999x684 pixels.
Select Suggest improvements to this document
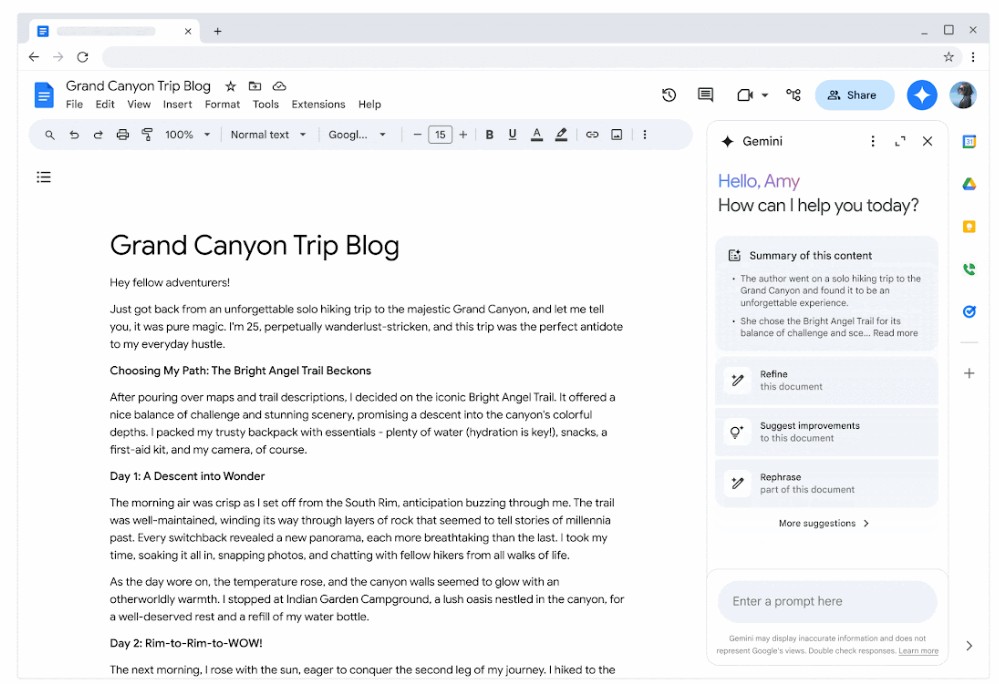[827, 432]
